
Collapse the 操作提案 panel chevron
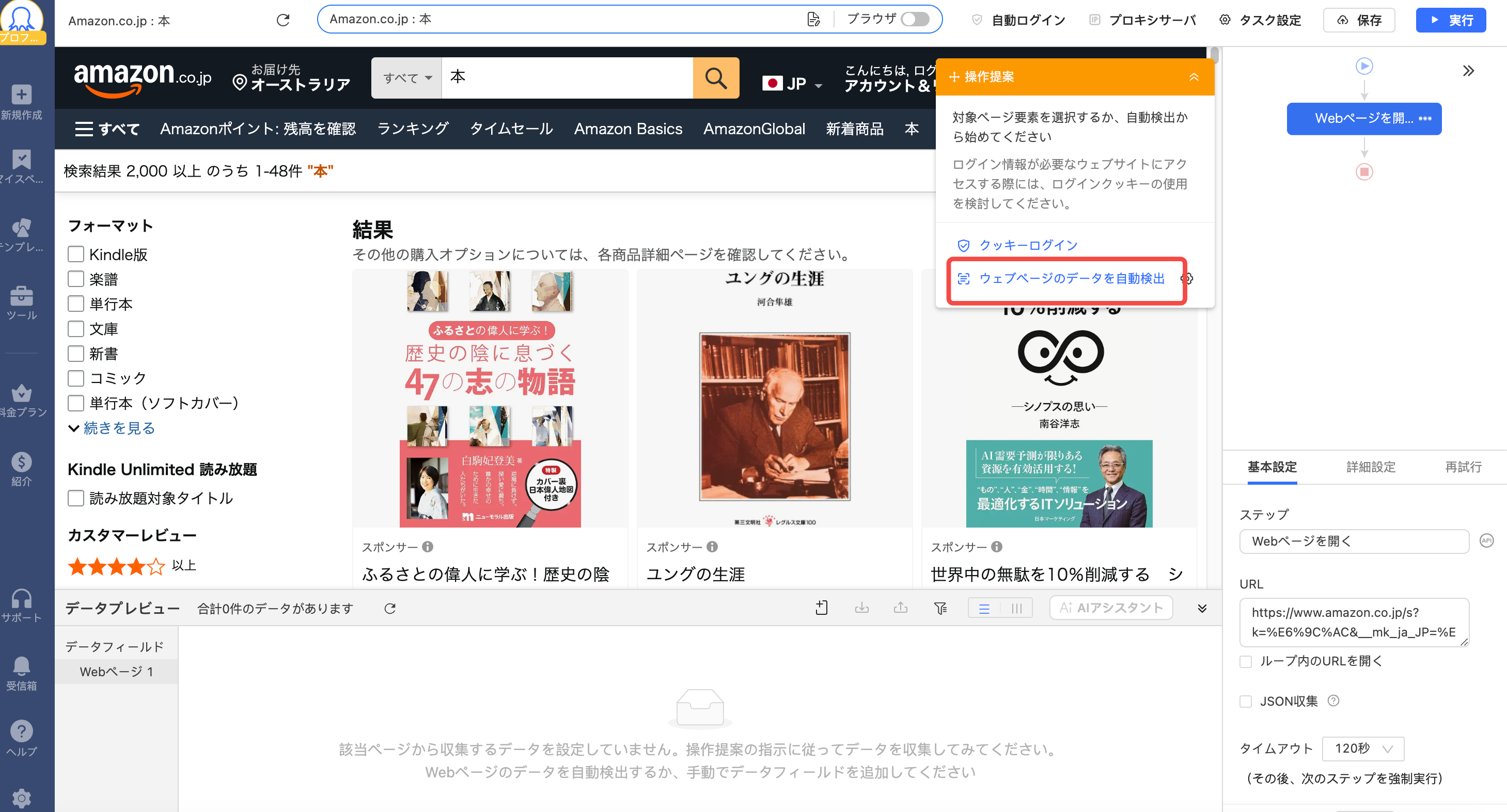(1194, 76)
